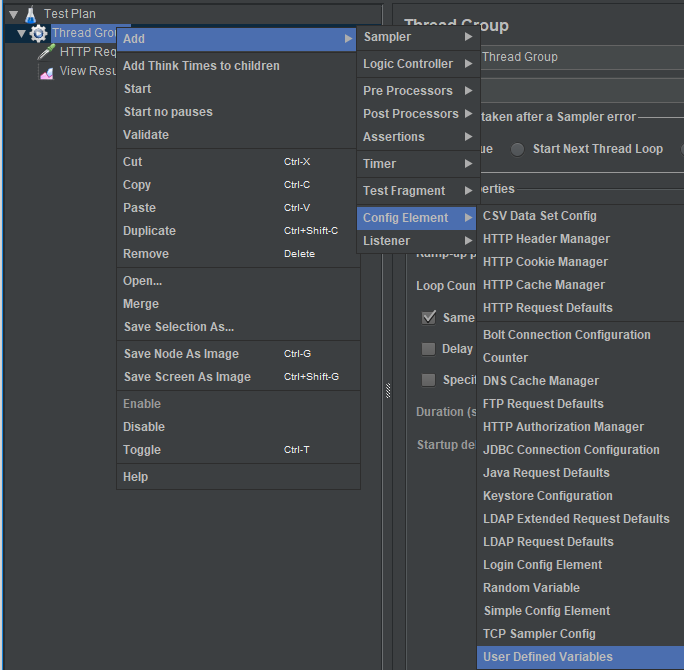Add a Simple Config Element
684x670 pixels.
pyautogui.click(x=581, y=612)
